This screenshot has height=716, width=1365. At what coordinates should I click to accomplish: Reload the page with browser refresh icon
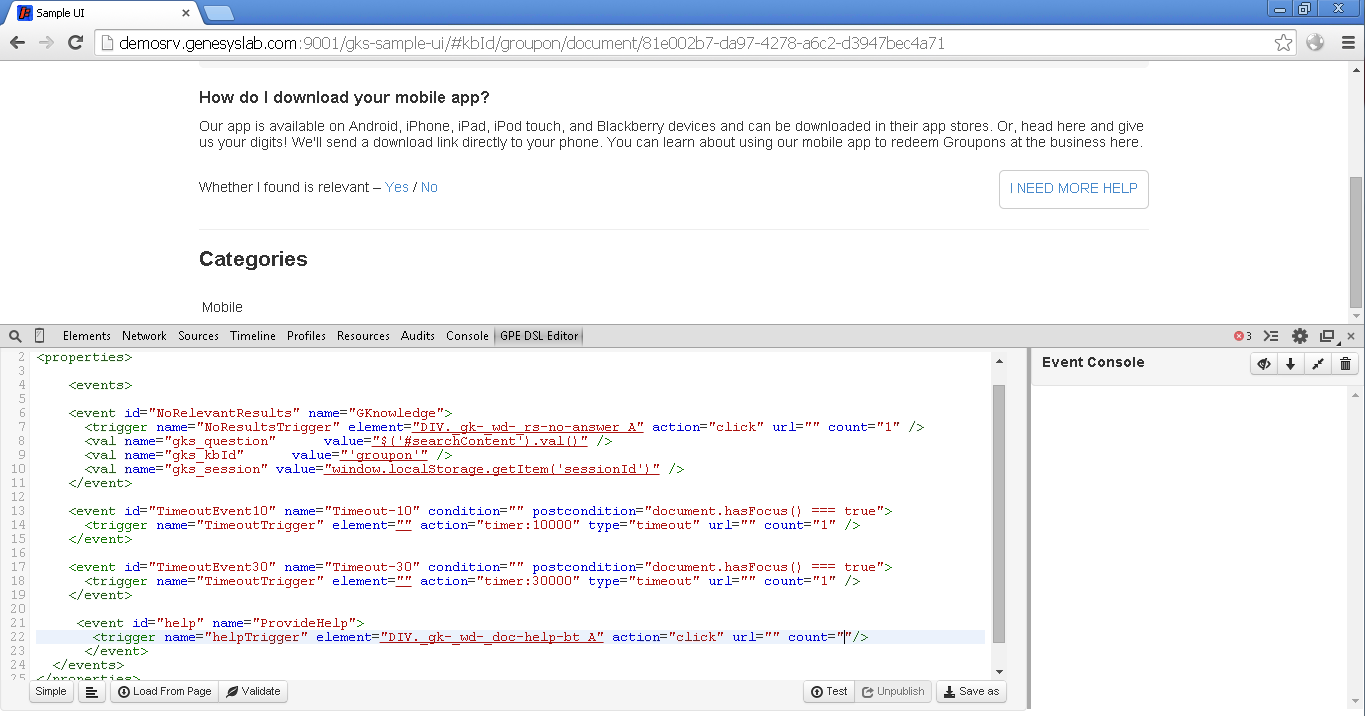pos(75,43)
